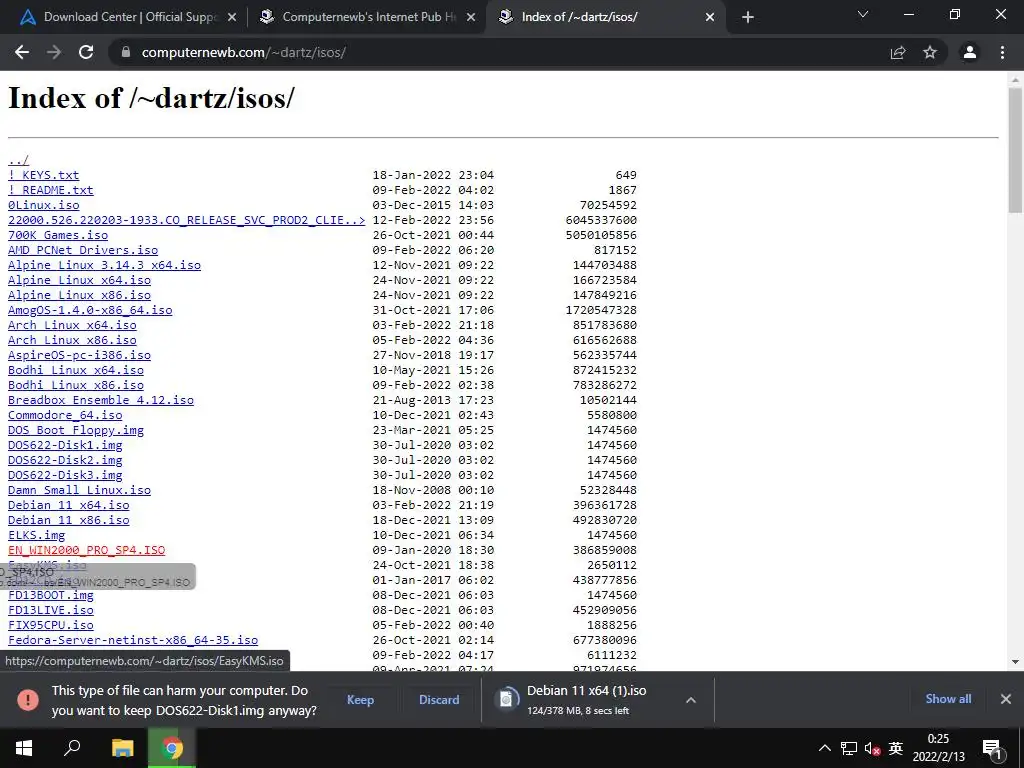
Task: Download Breadbox_Ensemble_4.12.iso
Action: (101, 400)
